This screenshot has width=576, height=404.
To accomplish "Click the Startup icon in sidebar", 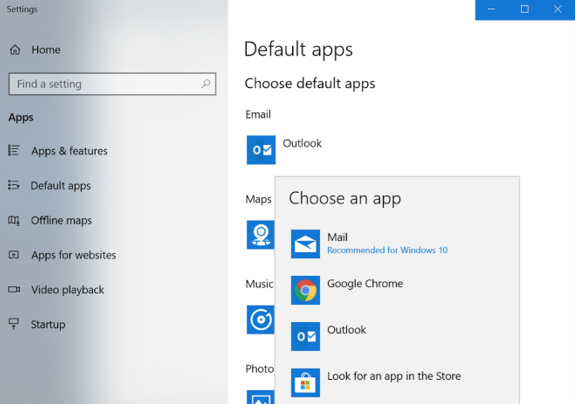I will [14, 324].
